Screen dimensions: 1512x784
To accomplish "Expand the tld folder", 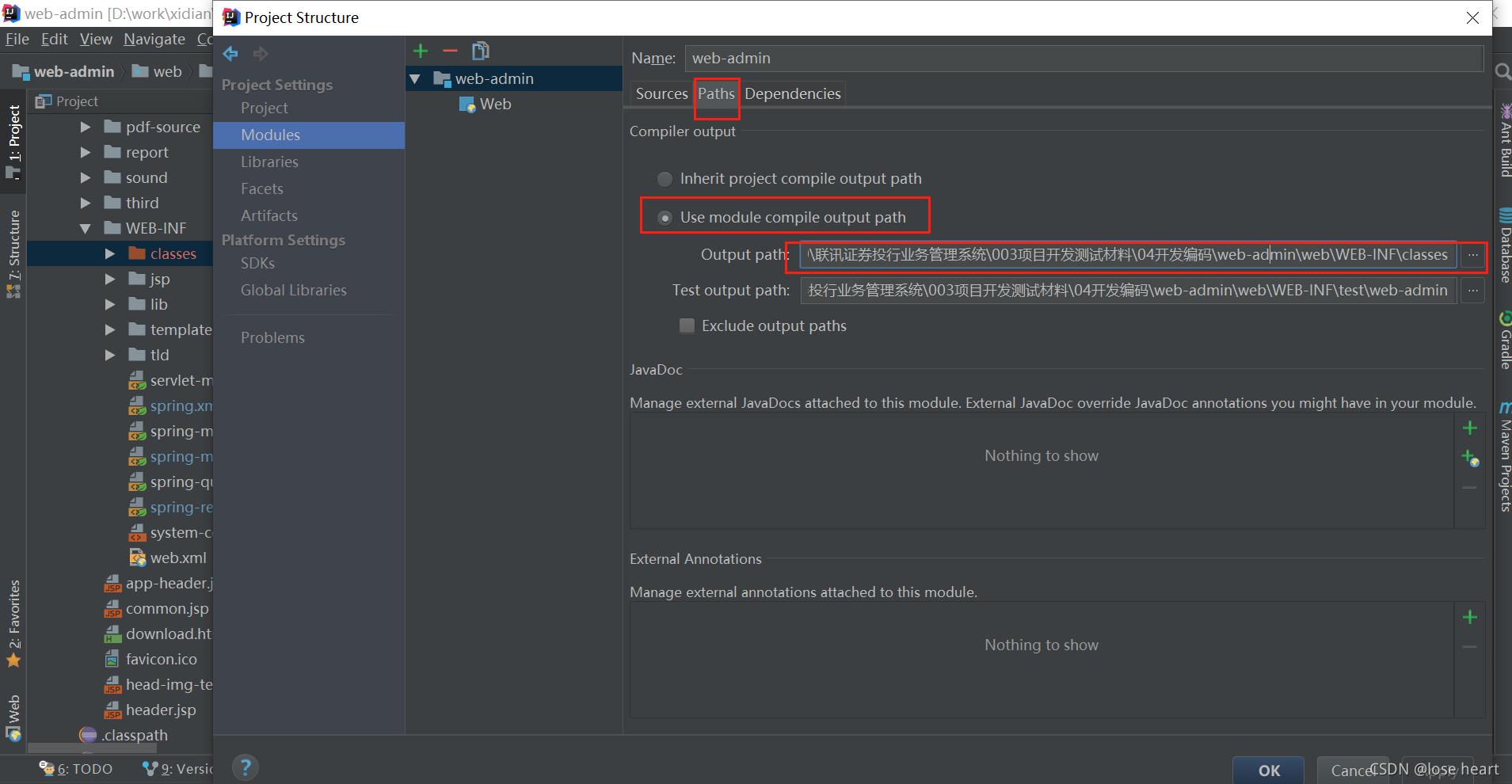I will tap(110, 355).
